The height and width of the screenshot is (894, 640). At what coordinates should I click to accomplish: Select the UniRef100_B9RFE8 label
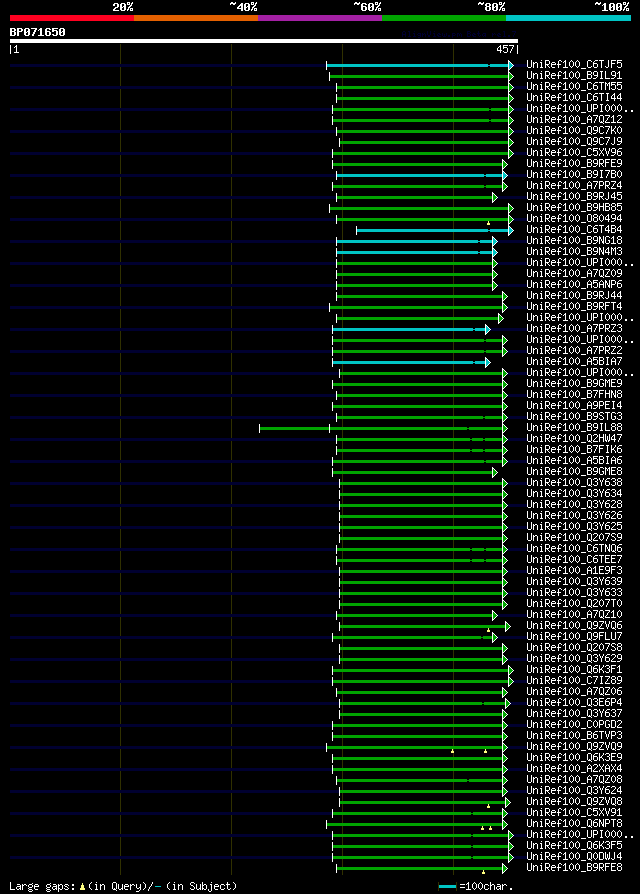pos(574,868)
